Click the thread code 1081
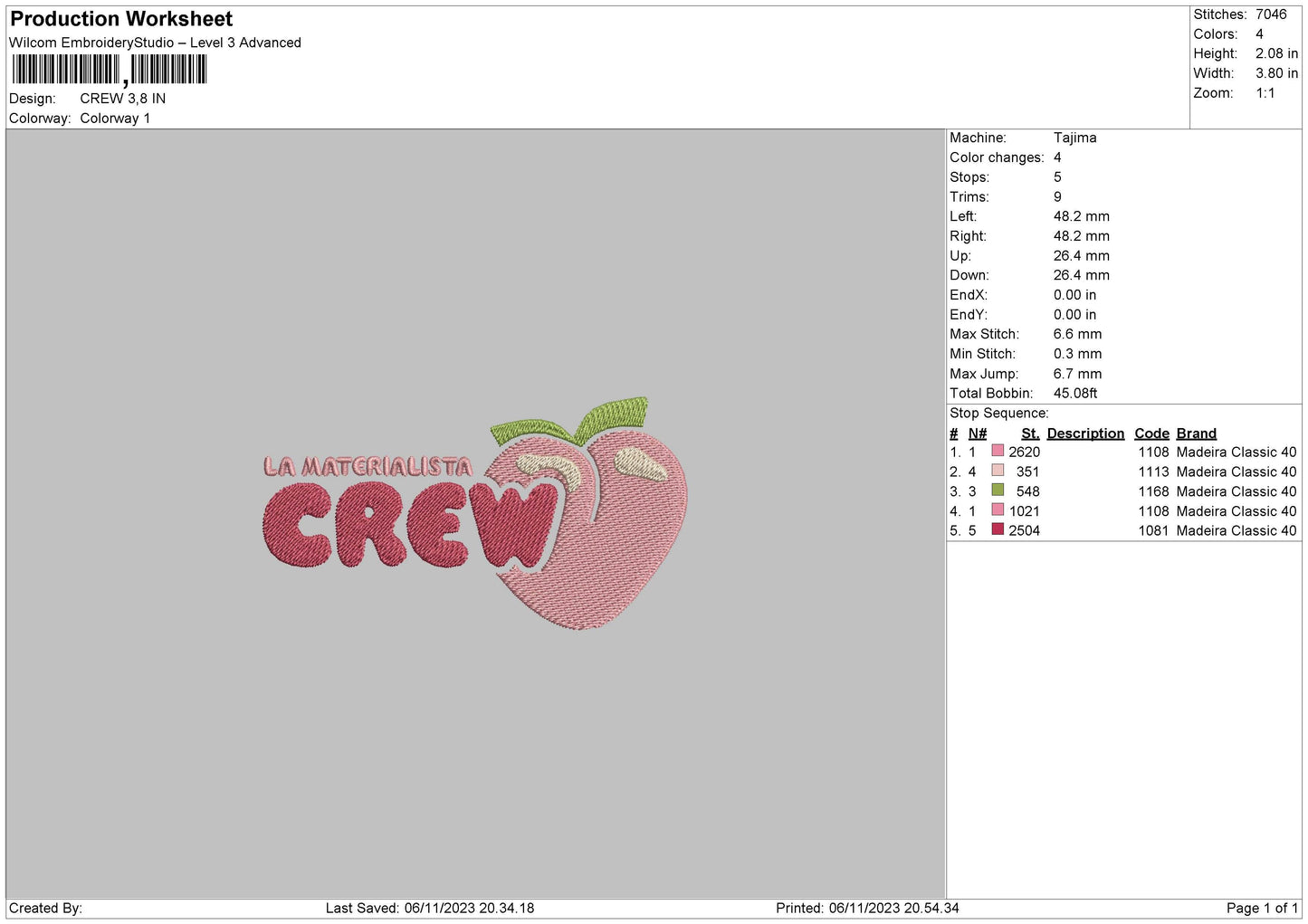The width and height of the screenshot is (1308, 924). tap(1153, 531)
